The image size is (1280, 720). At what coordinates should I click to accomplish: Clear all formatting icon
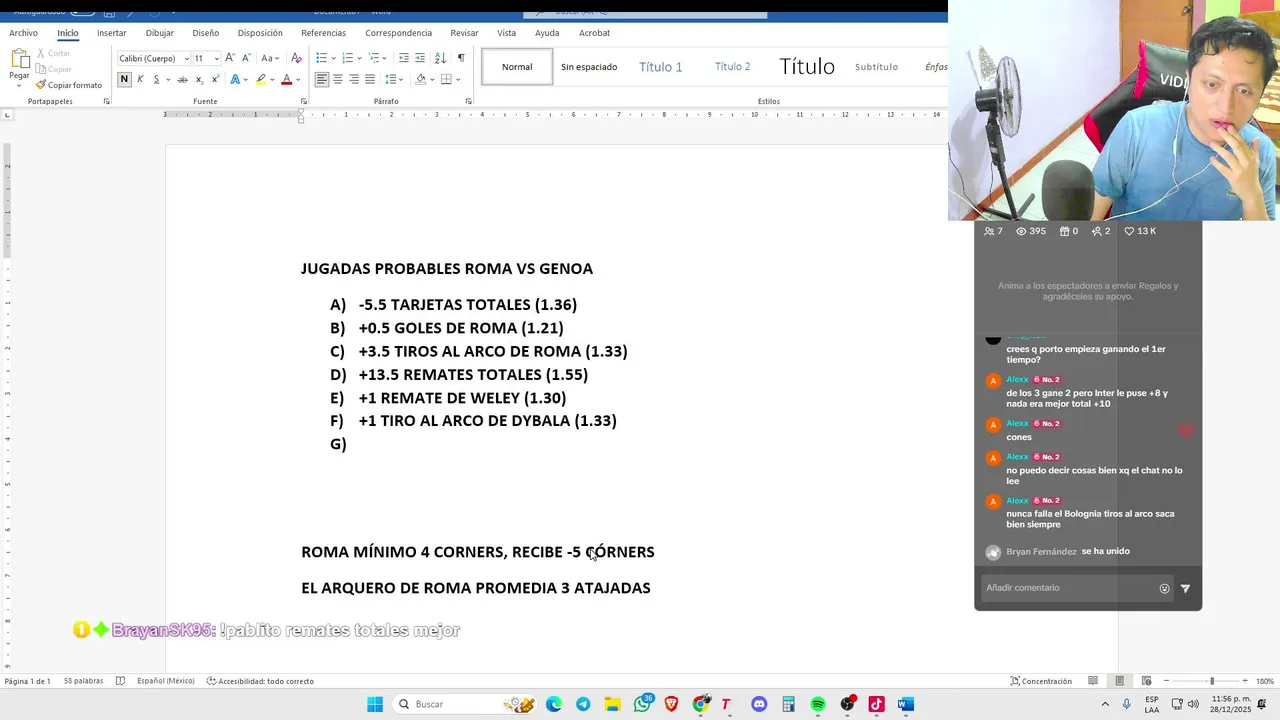(x=296, y=58)
